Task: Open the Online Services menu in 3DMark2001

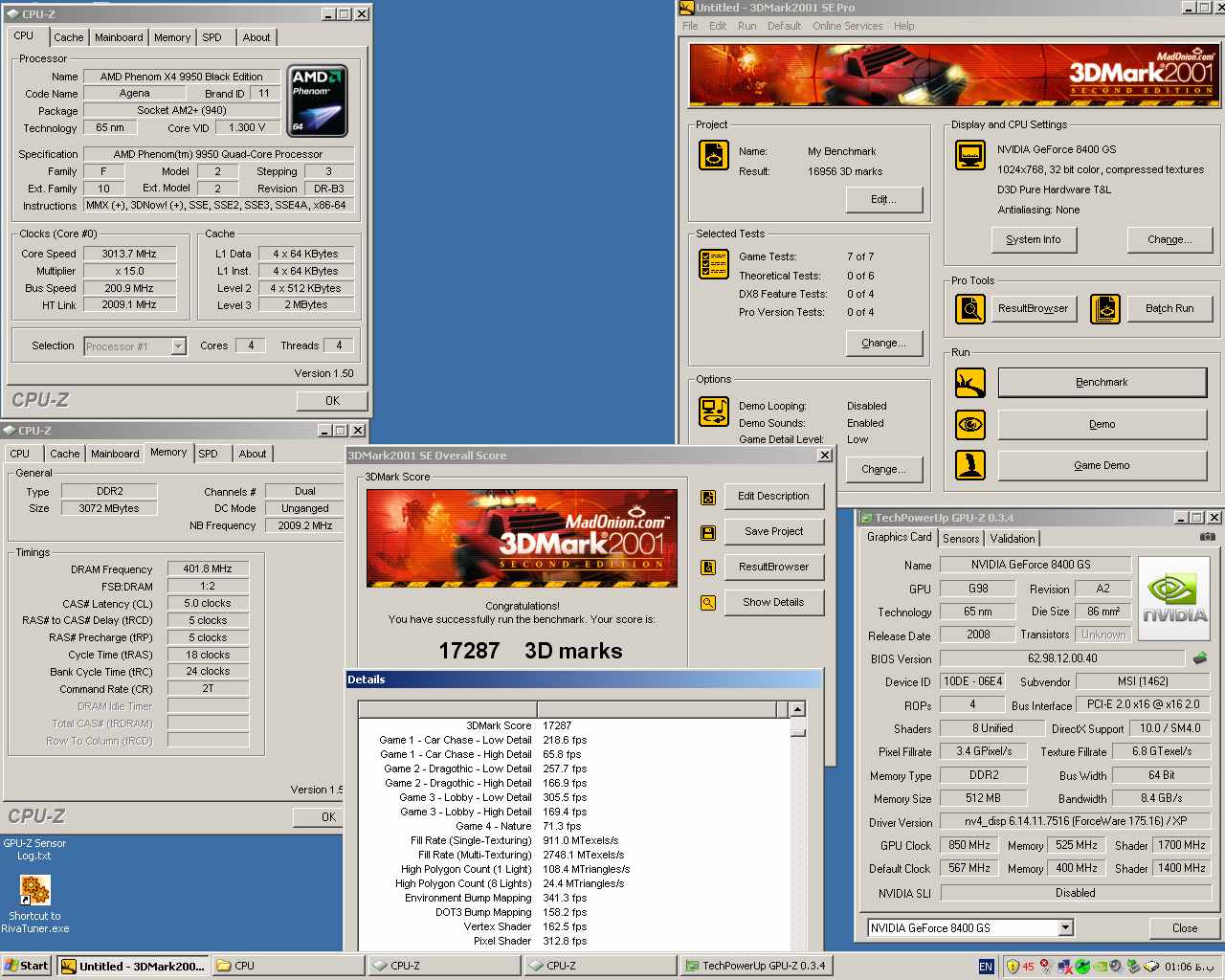Action: [x=847, y=26]
